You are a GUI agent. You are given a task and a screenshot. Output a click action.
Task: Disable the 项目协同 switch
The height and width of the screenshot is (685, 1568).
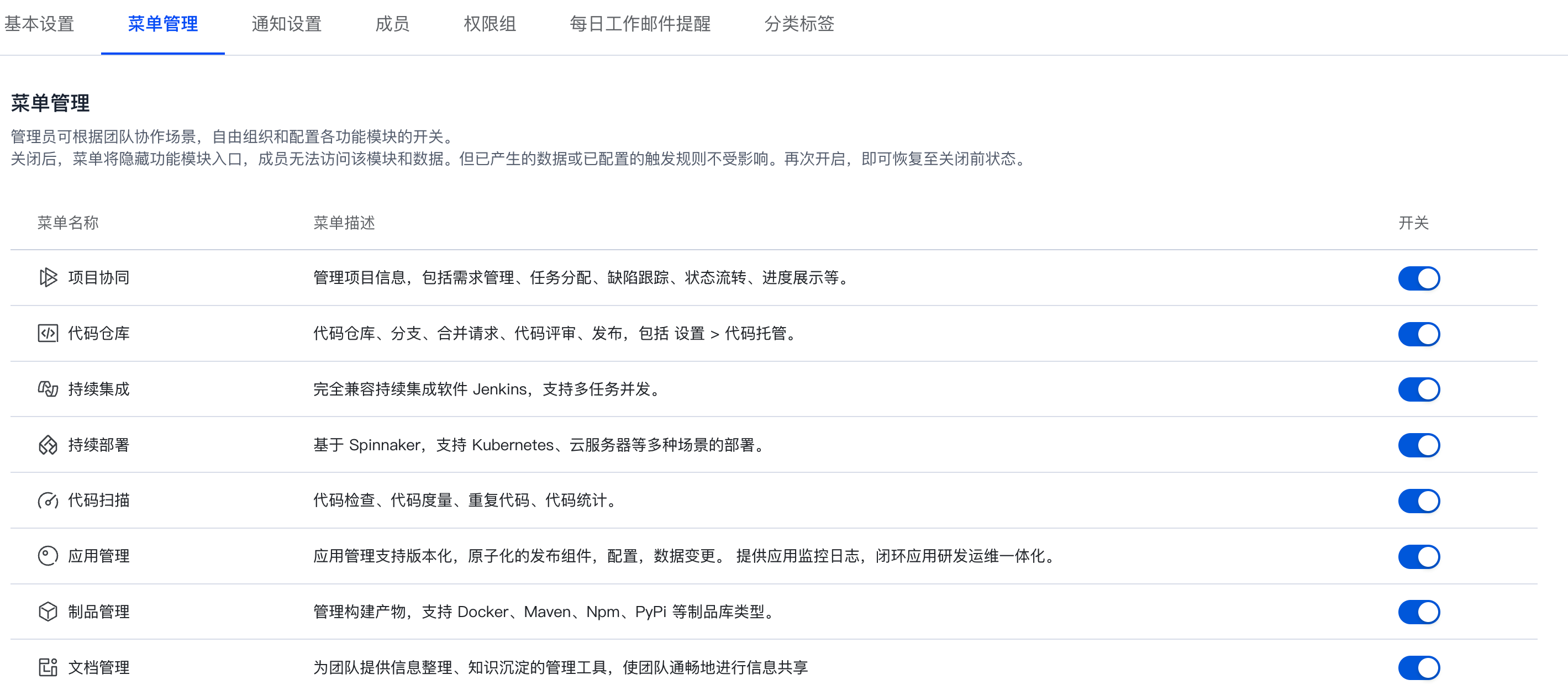pyautogui.click(x=1418, y=278)
